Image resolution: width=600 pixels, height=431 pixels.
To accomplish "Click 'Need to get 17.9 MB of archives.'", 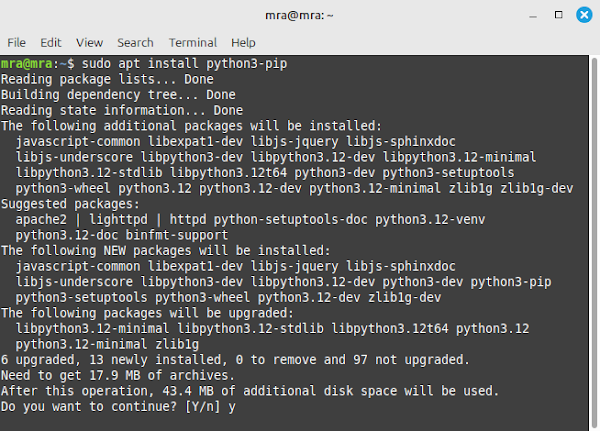I will coord(117,375).
